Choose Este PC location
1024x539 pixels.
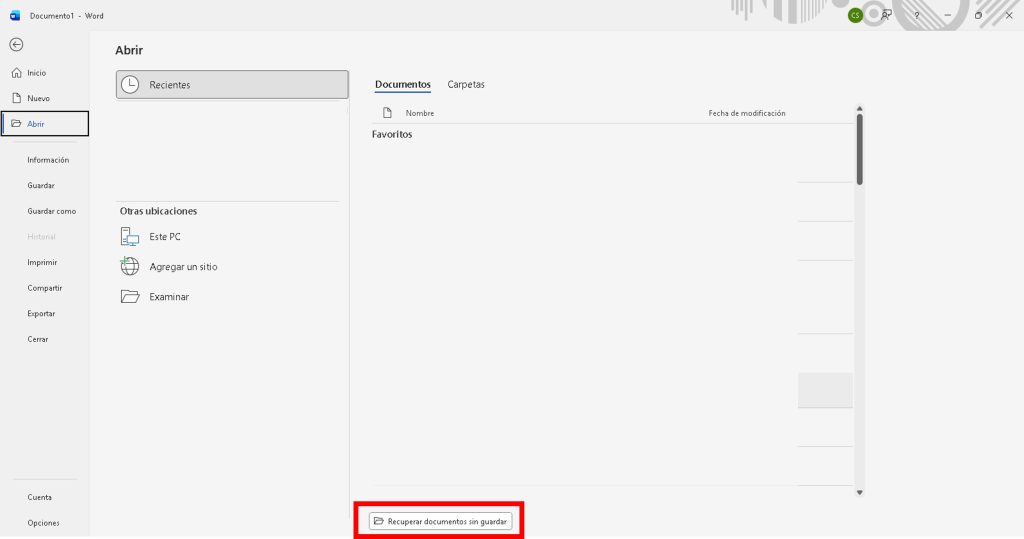(x=164, y=237)
